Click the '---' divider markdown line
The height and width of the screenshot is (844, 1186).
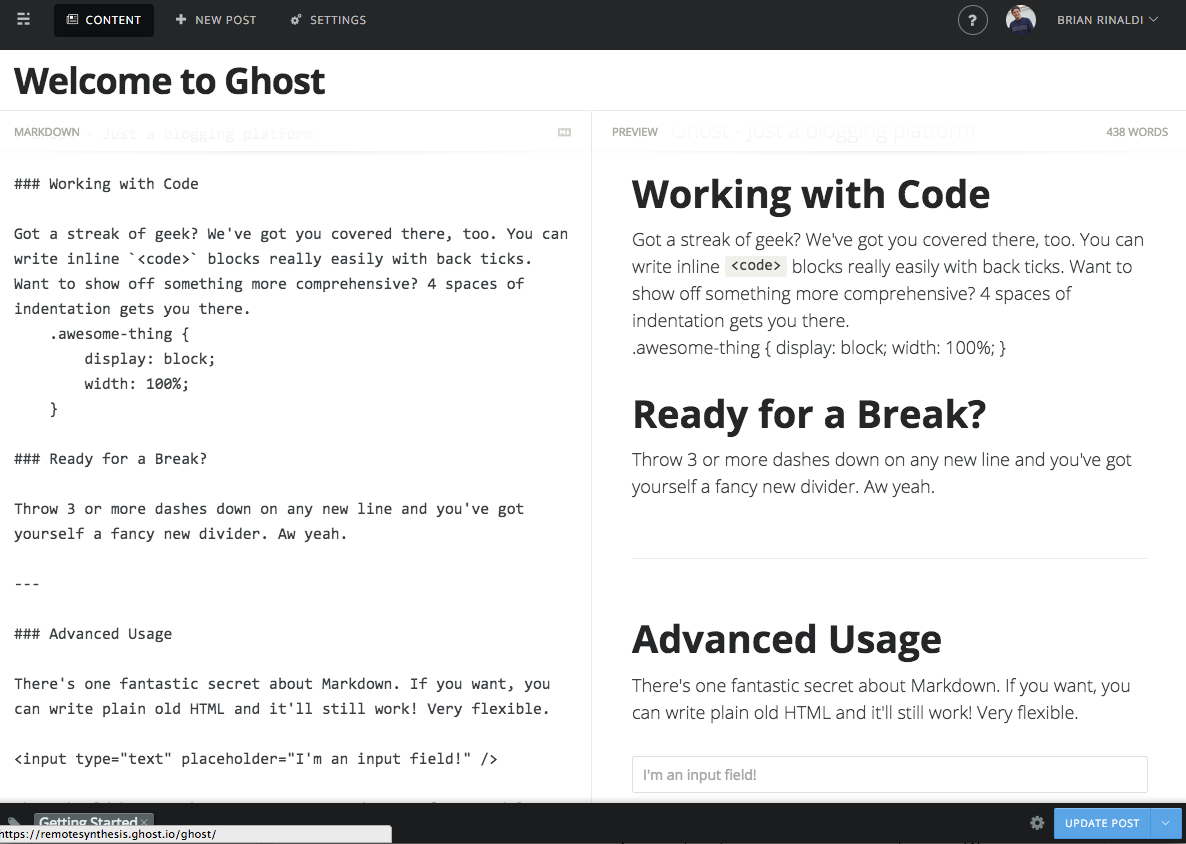tap(26, 584)
